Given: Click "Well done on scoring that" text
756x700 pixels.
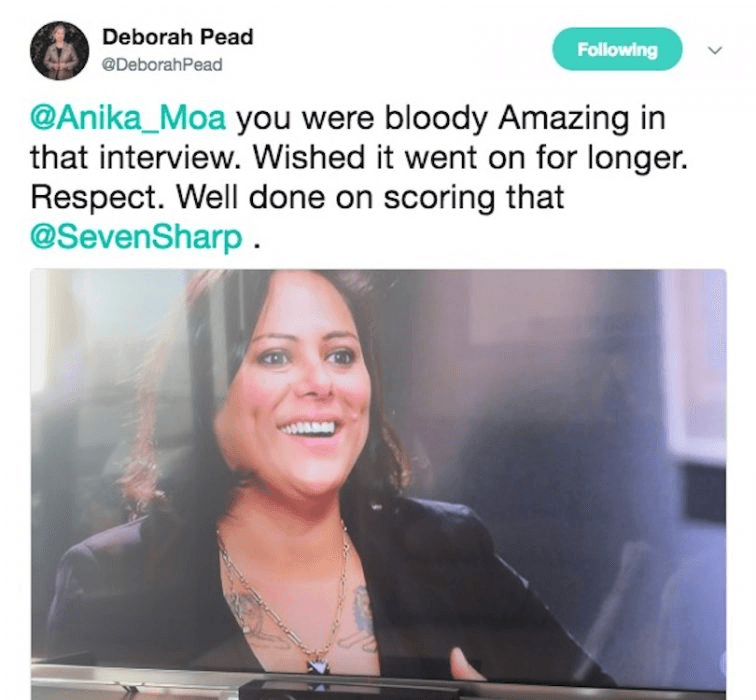Looking at the screenshot, I should pos(370,198).
